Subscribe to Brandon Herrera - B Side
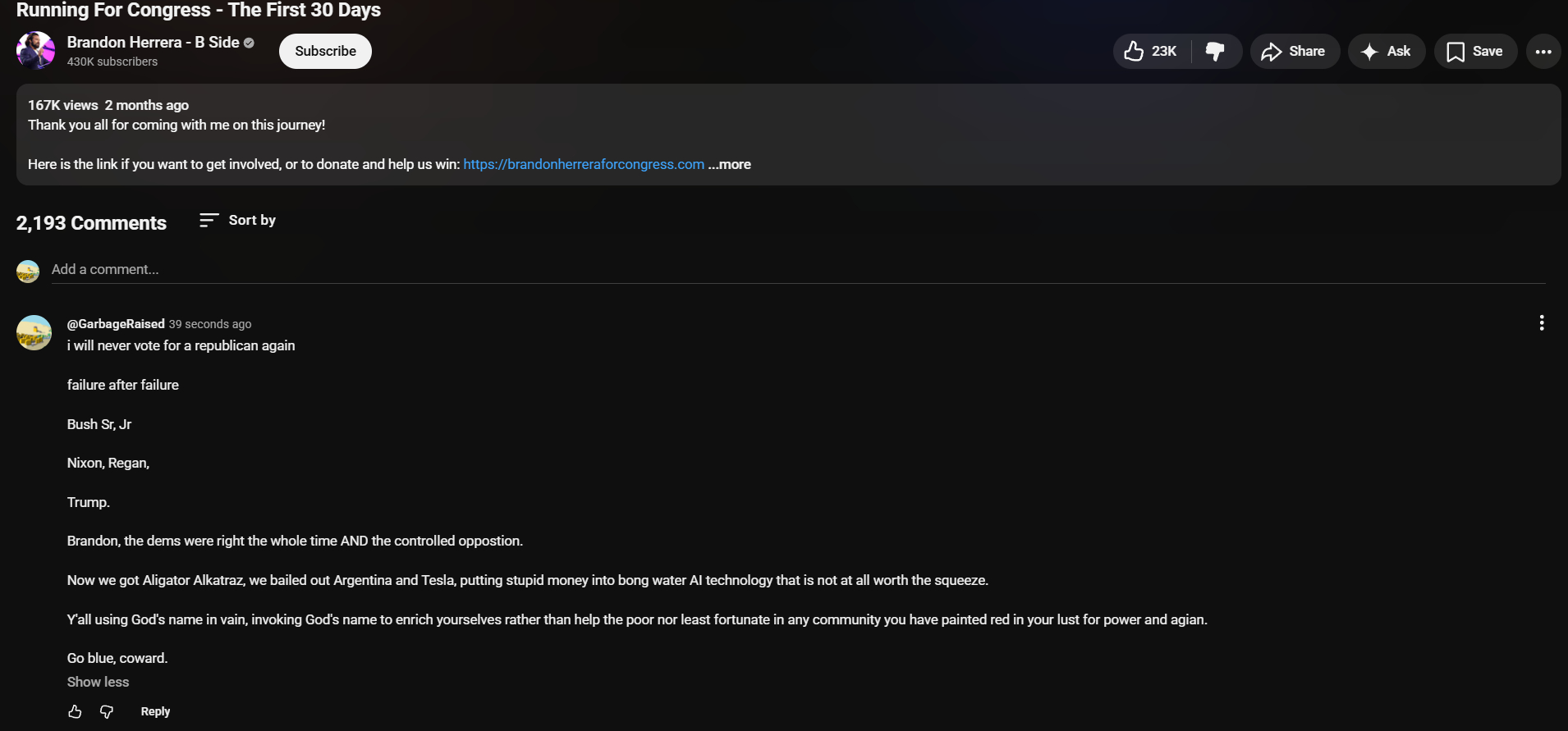 [x=325, y=52]
